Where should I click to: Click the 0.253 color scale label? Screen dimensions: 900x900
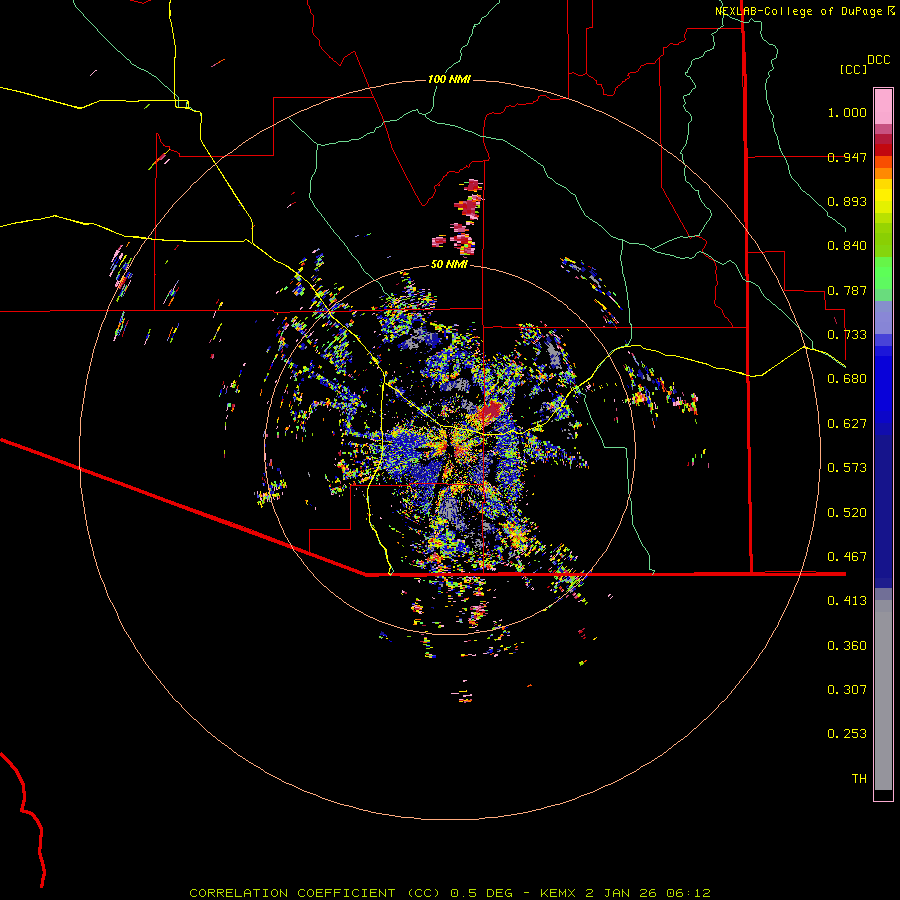click(847, 734)
